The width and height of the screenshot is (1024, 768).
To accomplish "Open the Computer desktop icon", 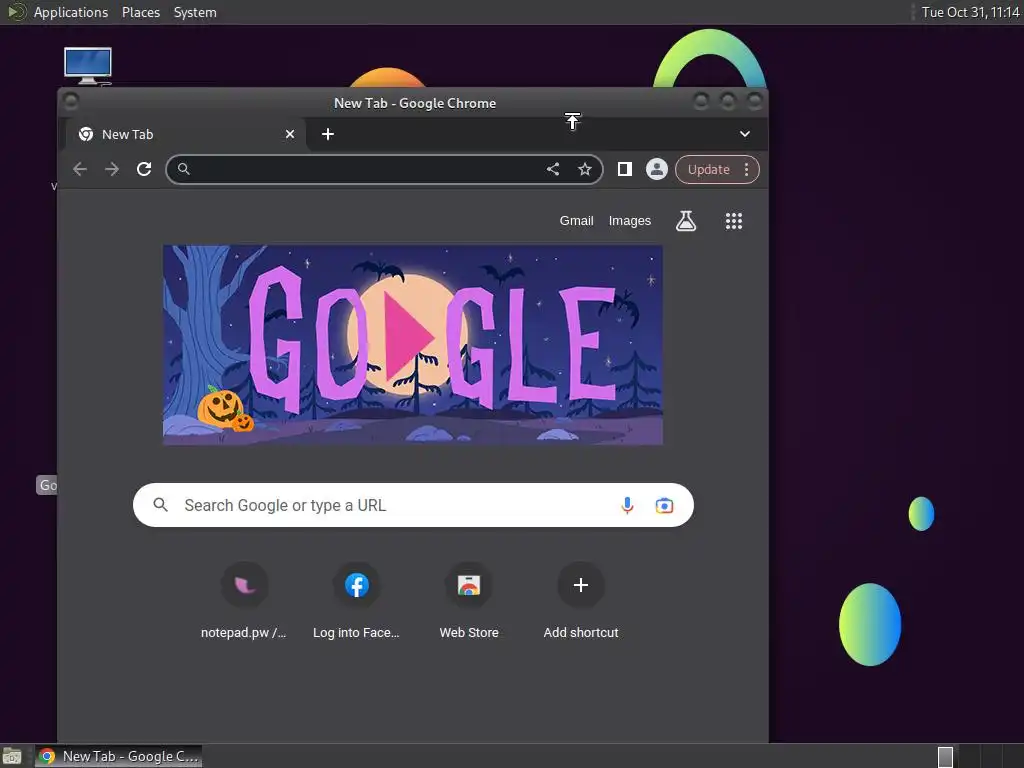I will 88,65.
